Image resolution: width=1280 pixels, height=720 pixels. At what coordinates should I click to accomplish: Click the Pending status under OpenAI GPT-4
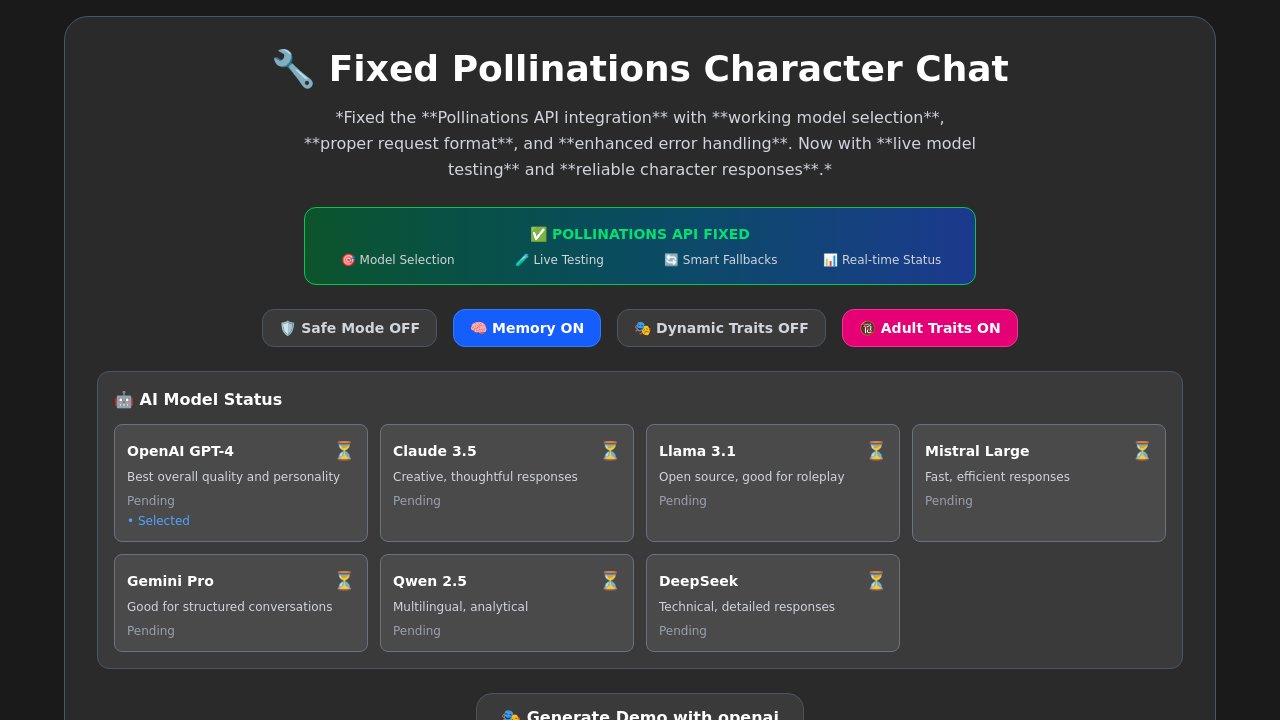(x=151, y=501)
